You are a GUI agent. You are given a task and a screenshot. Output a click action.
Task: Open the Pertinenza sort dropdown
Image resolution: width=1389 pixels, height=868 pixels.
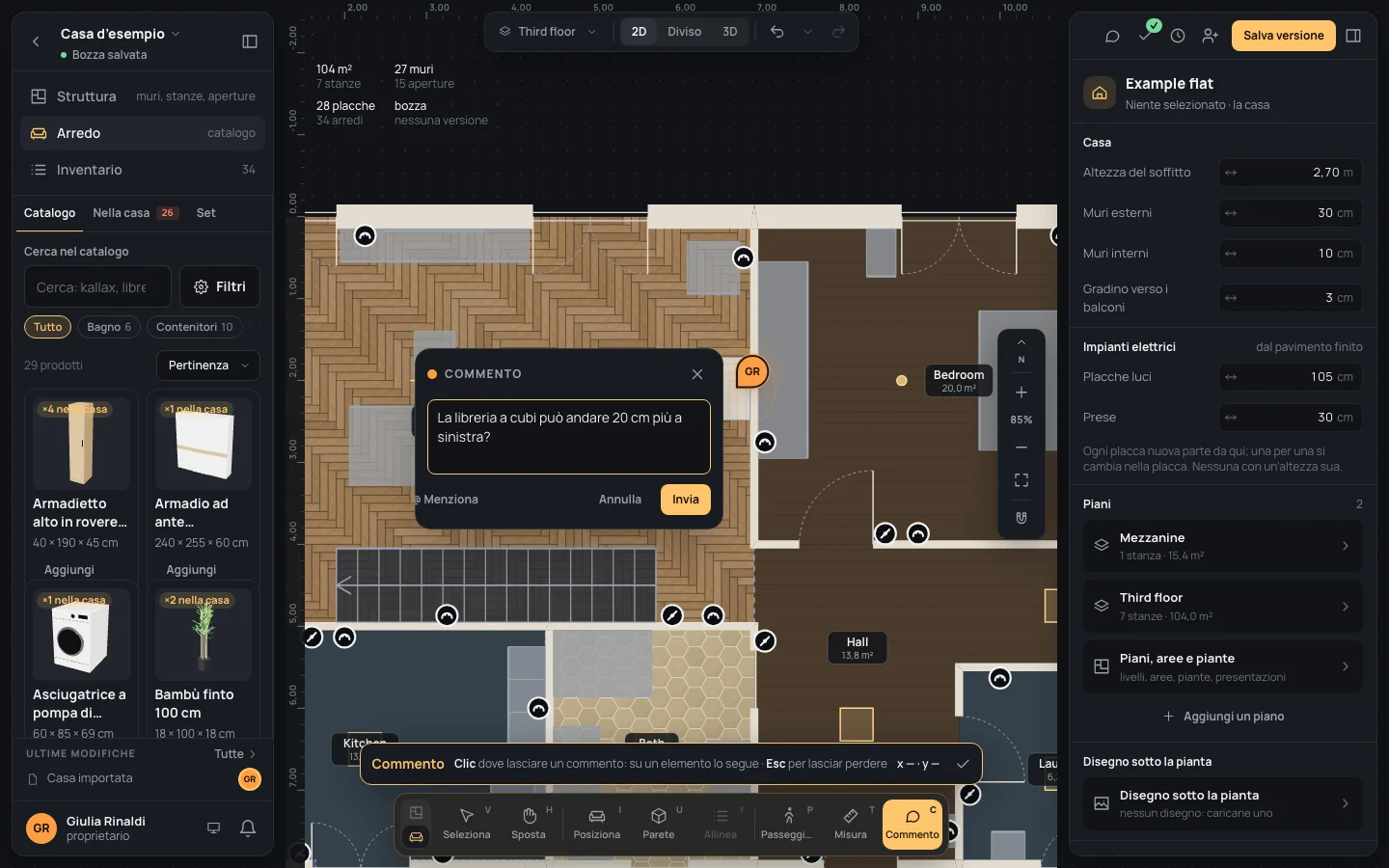point(208,366)
